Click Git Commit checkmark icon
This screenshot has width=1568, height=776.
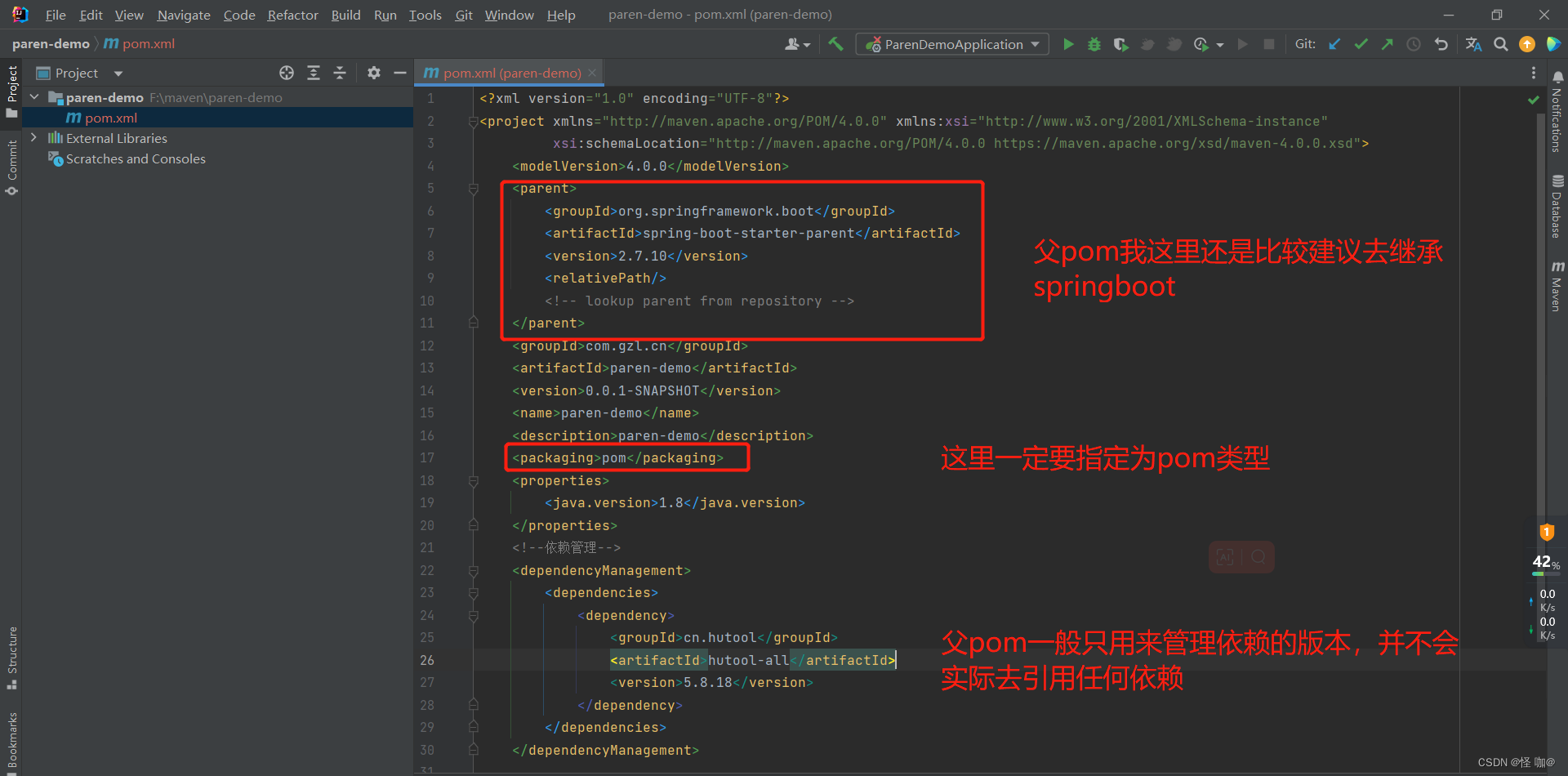click(1361, 44)
